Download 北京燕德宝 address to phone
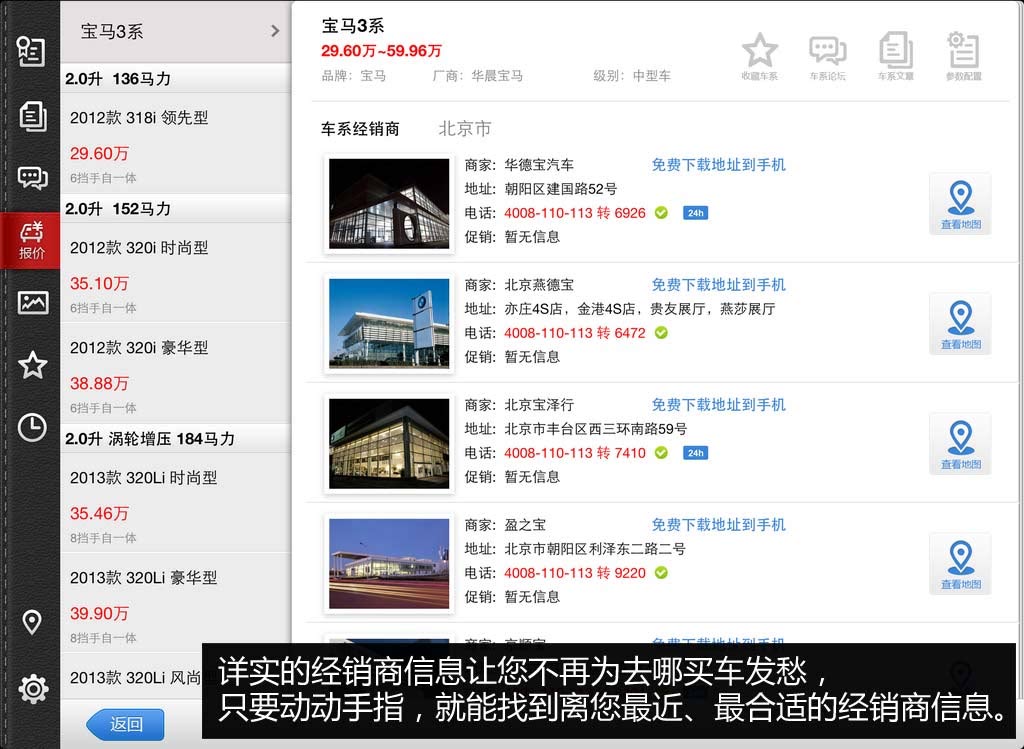1024x749 pixels. point(718,285)
